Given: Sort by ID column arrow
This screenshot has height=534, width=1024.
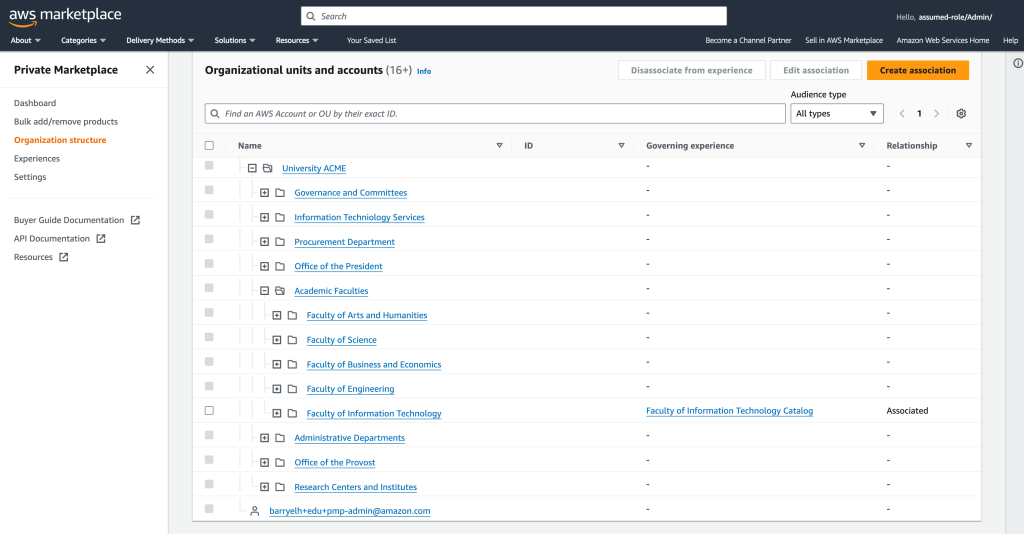Looking at the screenshot, I should coord(621,146).
